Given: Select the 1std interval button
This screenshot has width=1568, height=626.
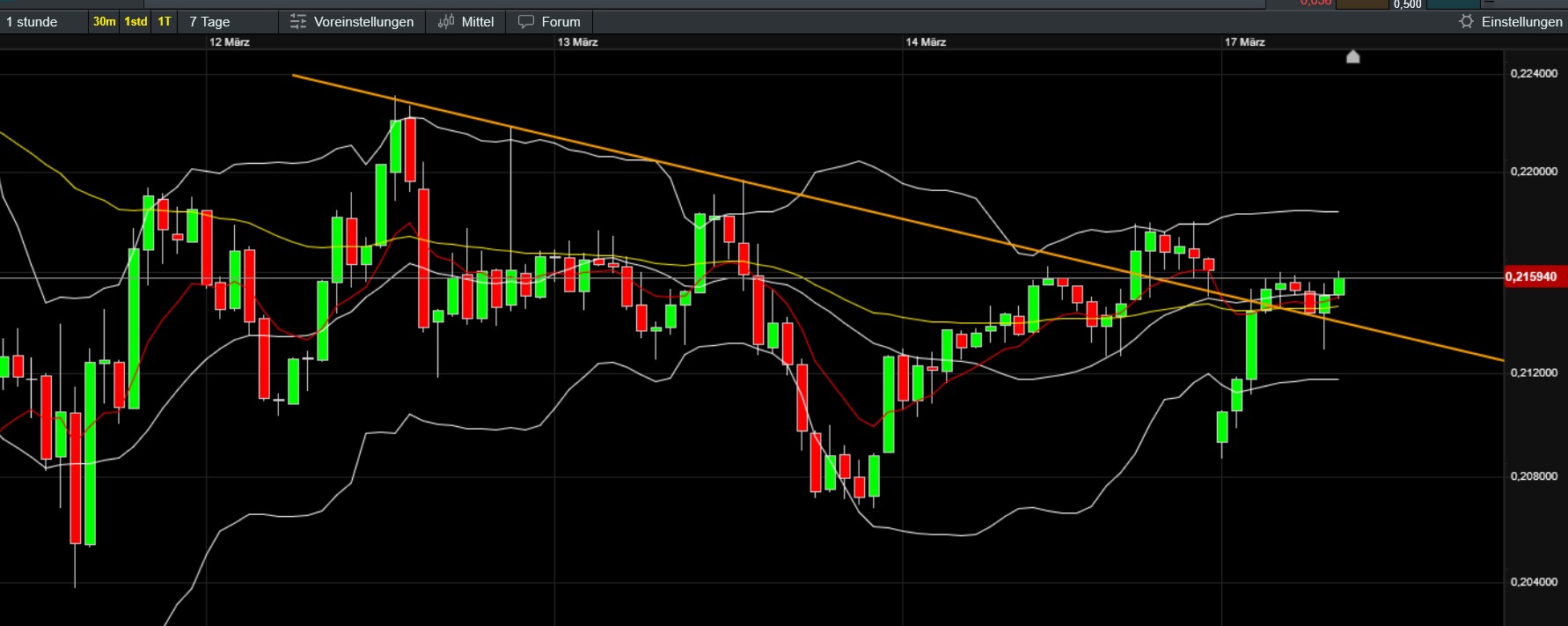Looking at the screenshot, I should click(x=136, y=22).
